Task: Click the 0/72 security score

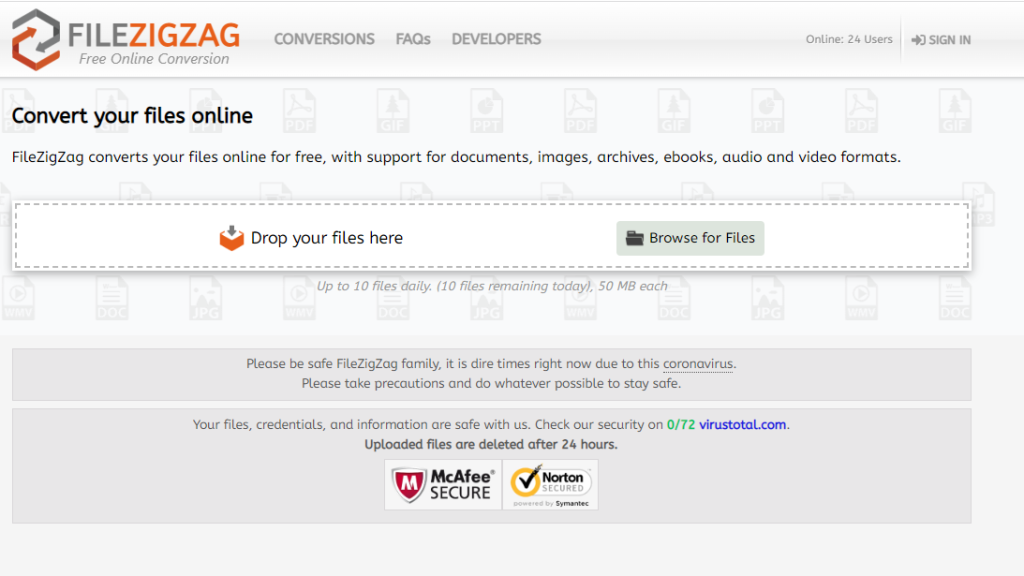Action: (680, 424)
